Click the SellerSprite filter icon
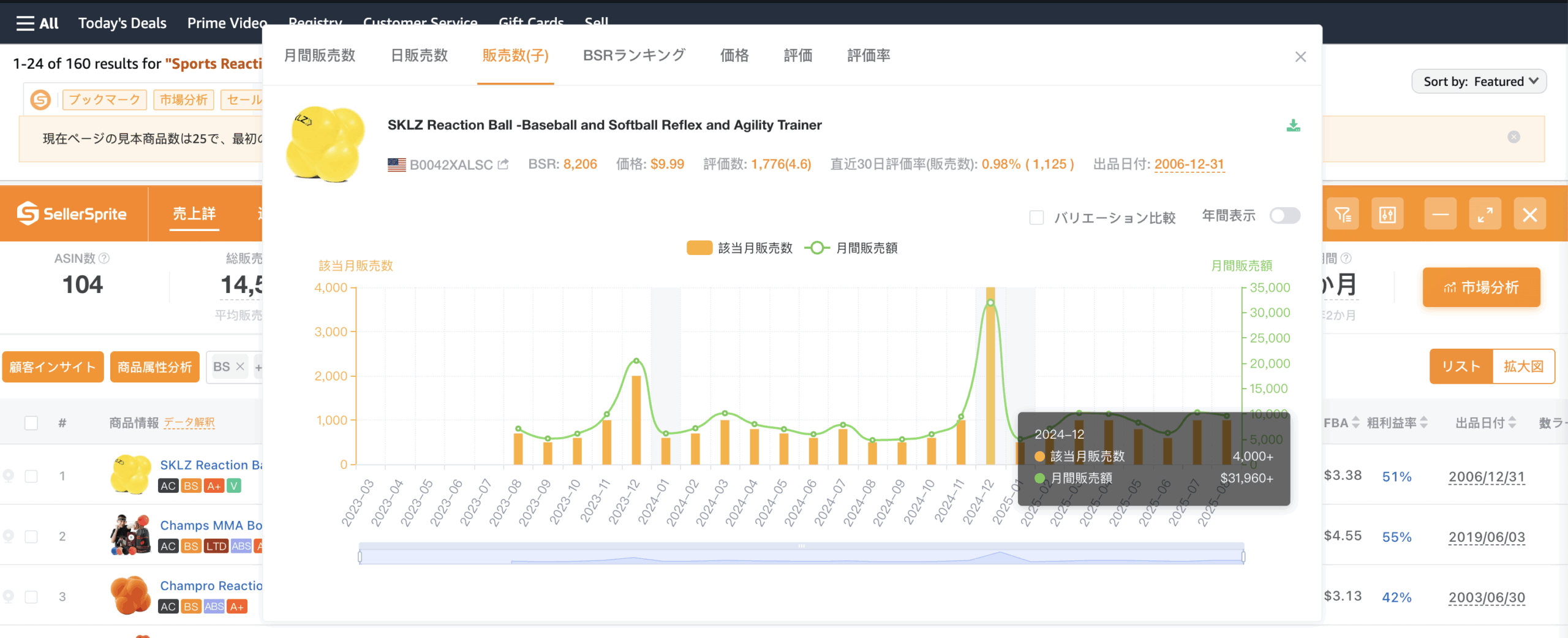Screen dimensions: 1568x638 click(1343, 215)
